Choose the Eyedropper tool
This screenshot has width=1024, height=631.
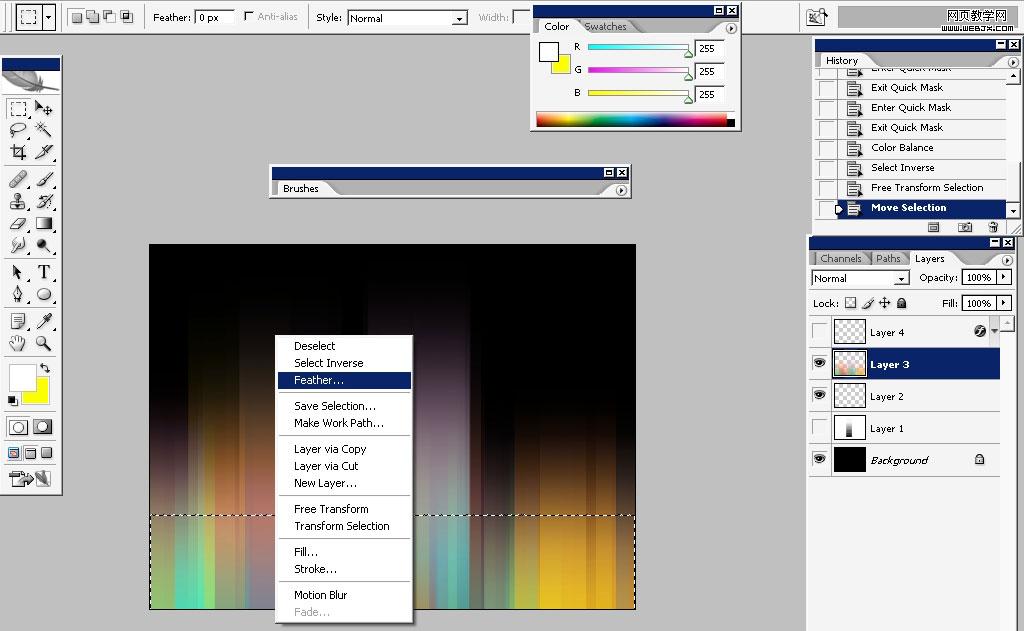(x=44, y=321)
